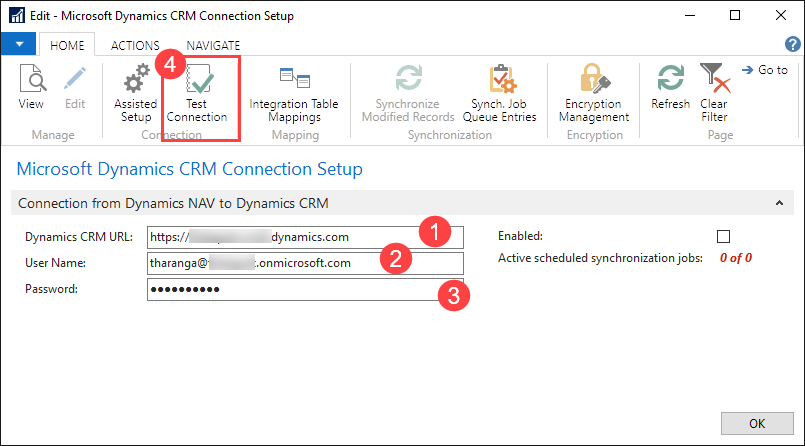Switch to the HOME ribbon tab
Viewport: 805px width, 446px height.
(67, 45)
